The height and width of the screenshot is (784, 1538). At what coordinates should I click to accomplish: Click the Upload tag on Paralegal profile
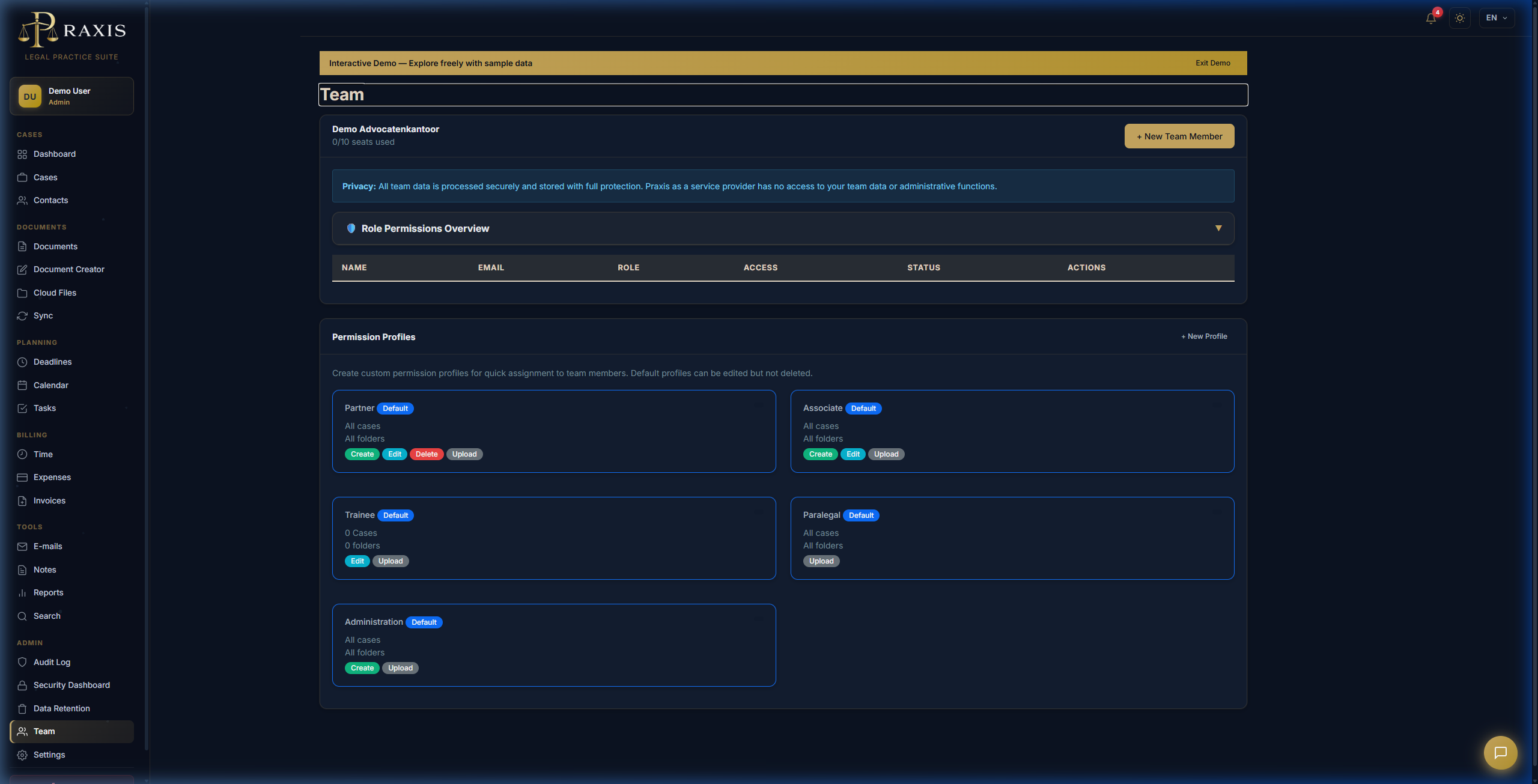(x=821, y=561)
